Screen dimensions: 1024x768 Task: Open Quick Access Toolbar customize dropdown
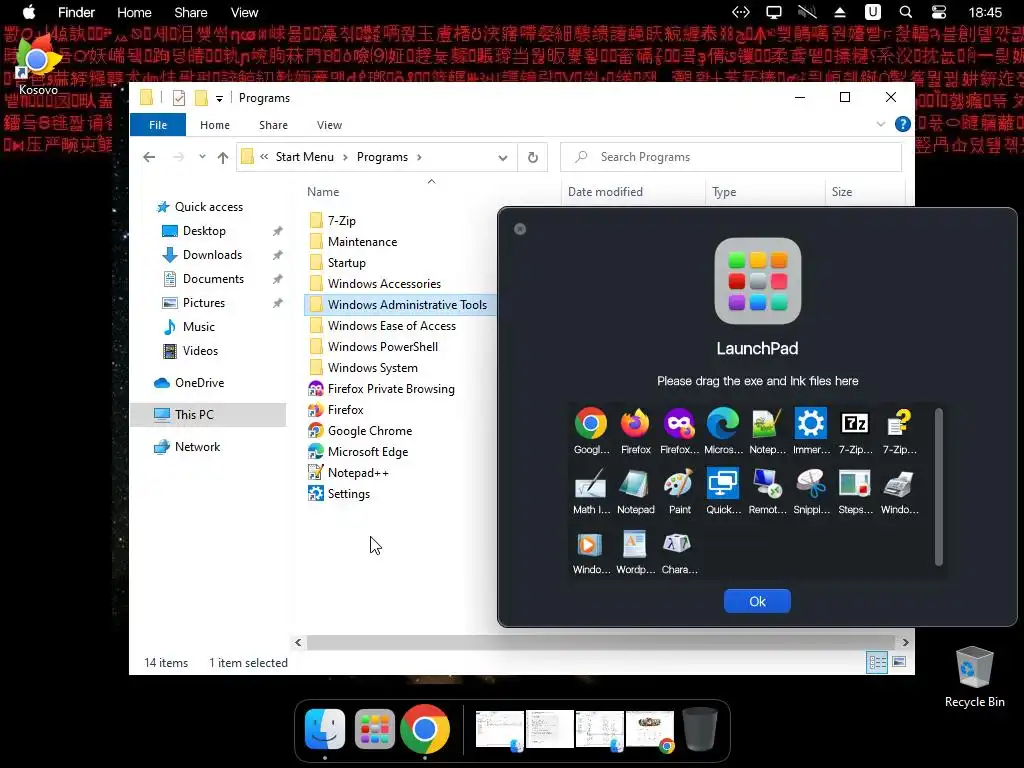[x=219, y=99]
